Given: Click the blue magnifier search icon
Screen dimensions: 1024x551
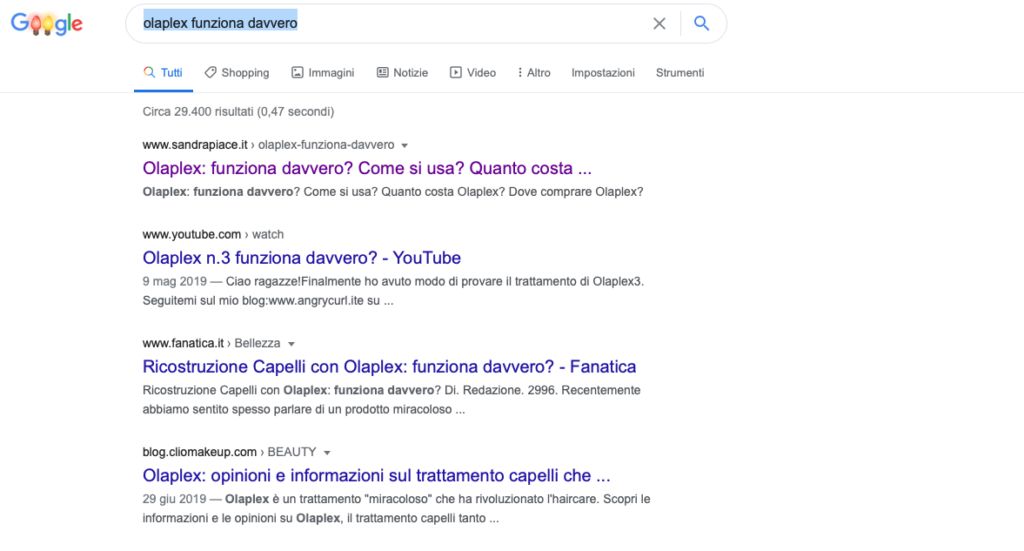Looking at the screenshot, I should click(701, 24).
